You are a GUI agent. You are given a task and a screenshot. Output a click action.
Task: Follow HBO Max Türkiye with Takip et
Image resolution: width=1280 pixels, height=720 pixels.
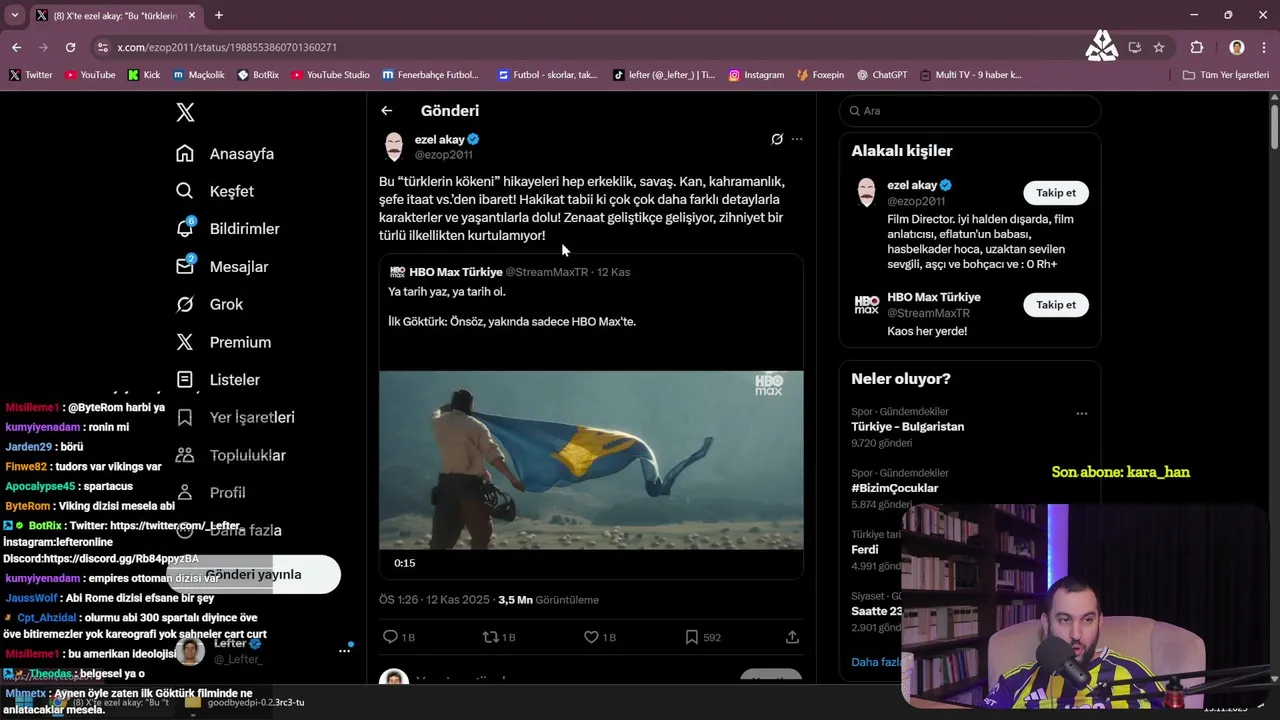1056,305
